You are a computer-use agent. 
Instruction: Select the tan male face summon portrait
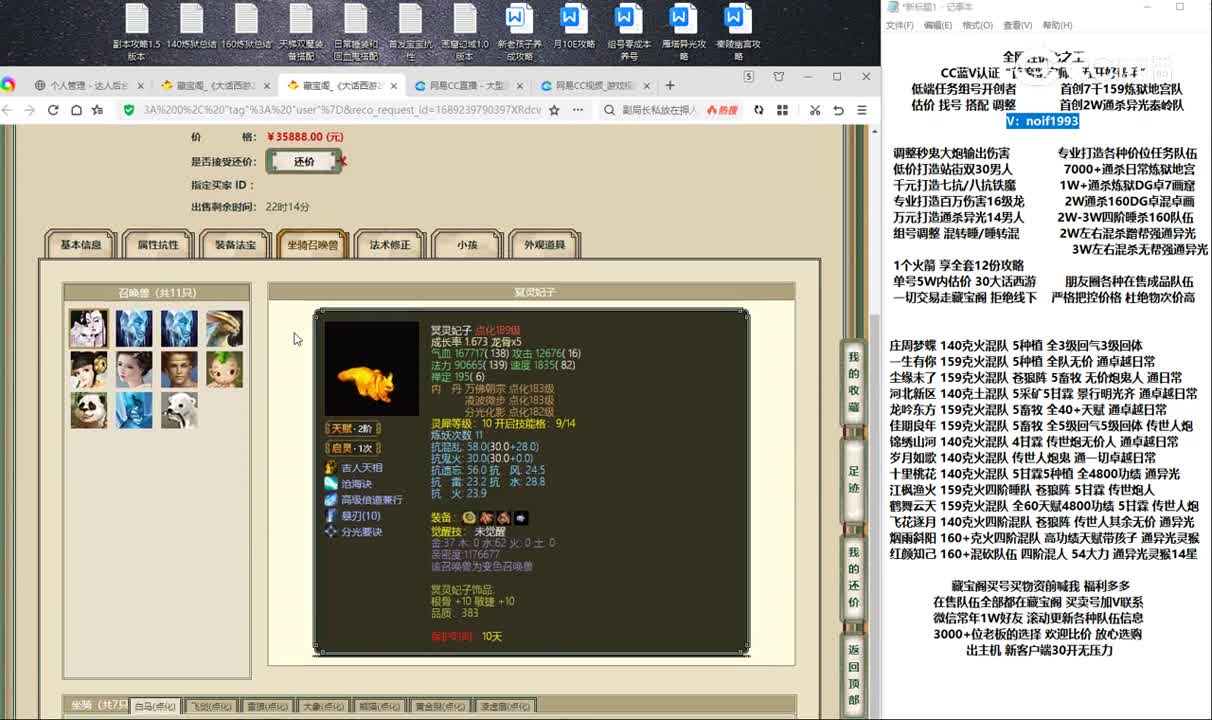point(180,369)
